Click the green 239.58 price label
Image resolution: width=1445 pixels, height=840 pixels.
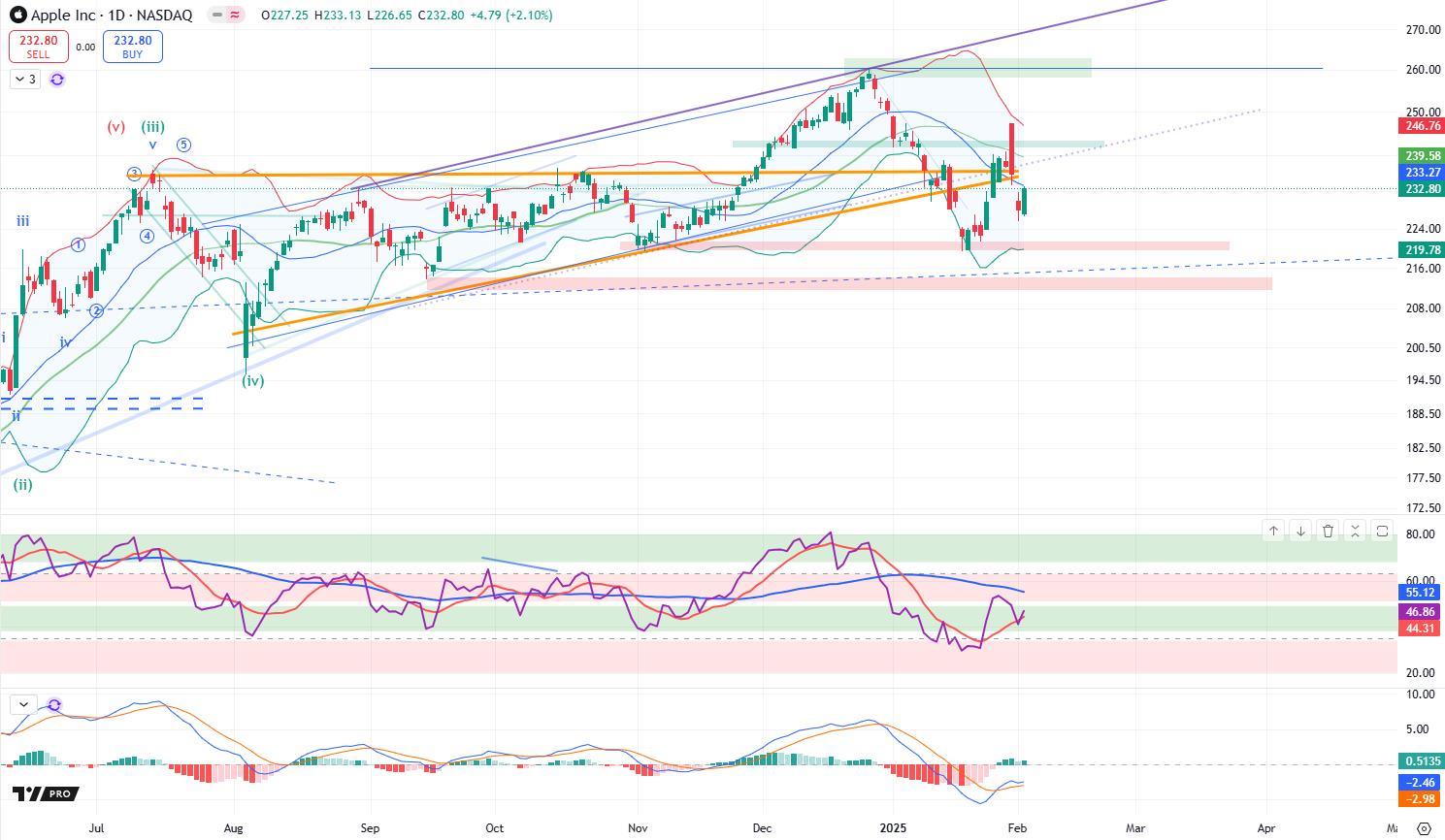1422,155
